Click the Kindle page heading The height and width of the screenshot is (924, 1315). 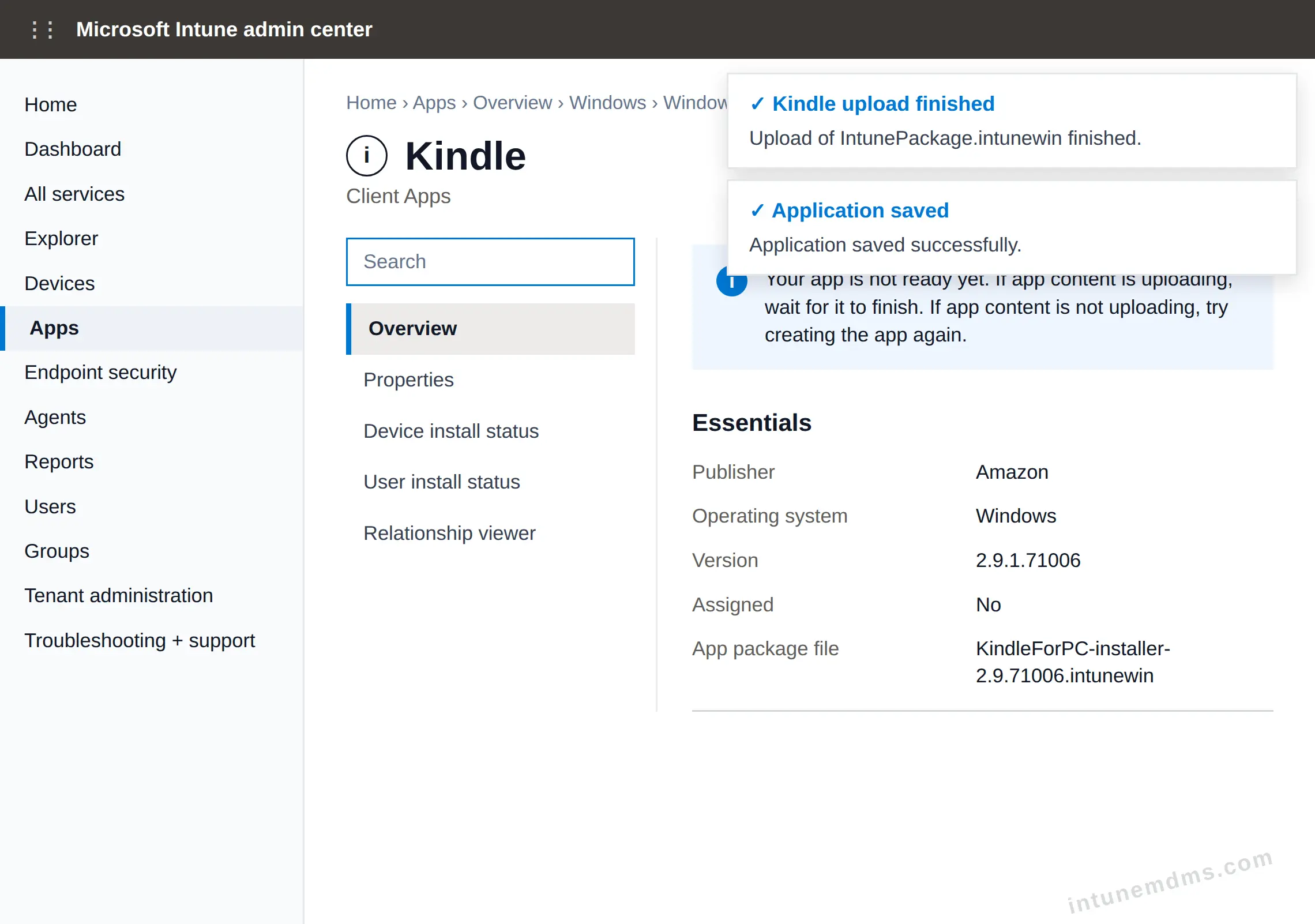pos(465,156)
